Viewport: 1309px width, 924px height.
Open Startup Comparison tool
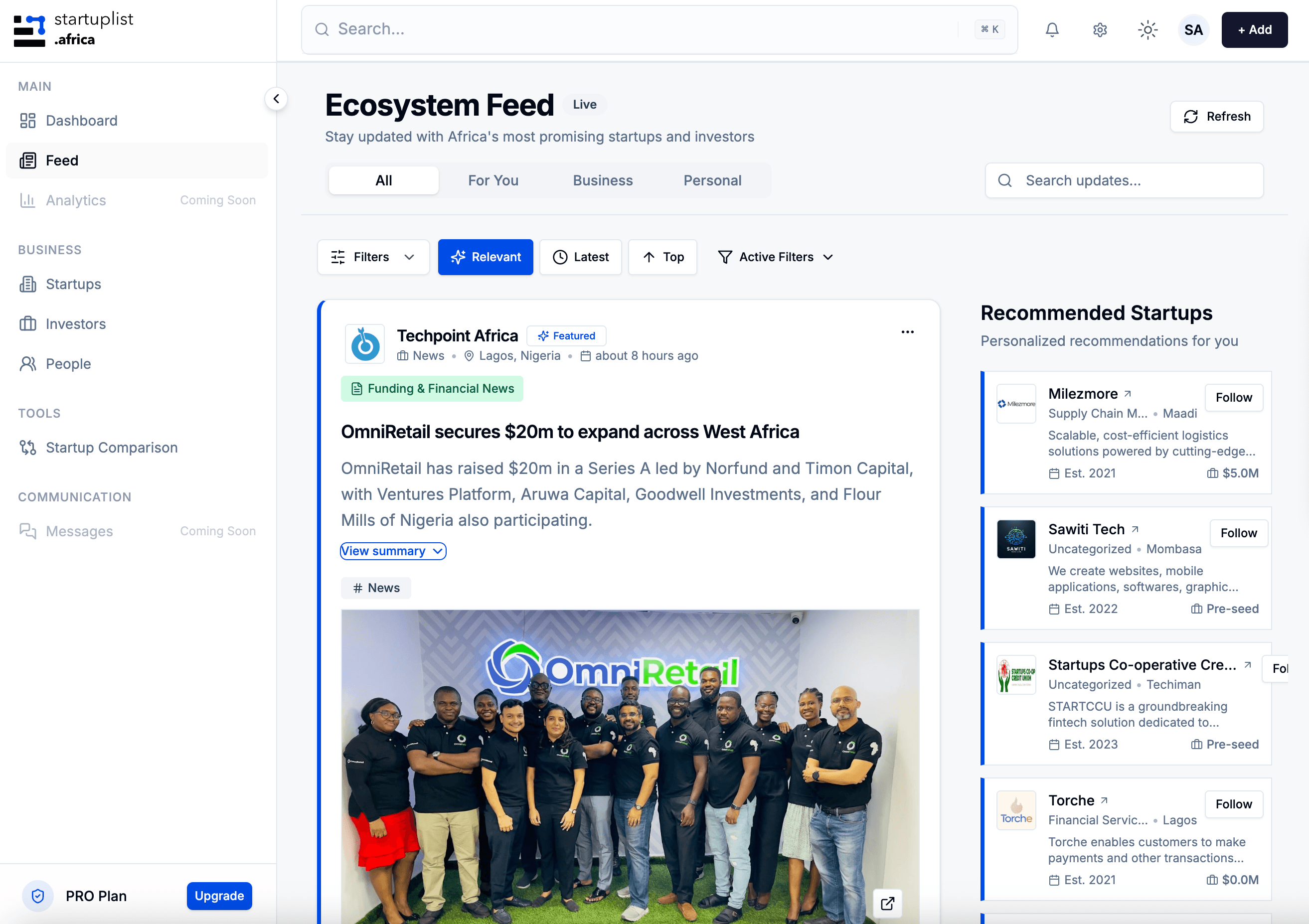coord(137,448)
